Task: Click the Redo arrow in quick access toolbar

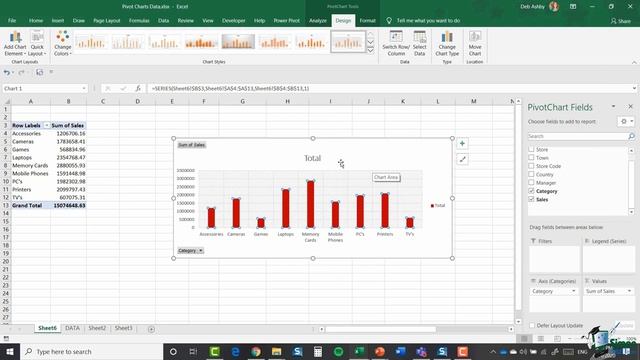Action: [21, 72]
